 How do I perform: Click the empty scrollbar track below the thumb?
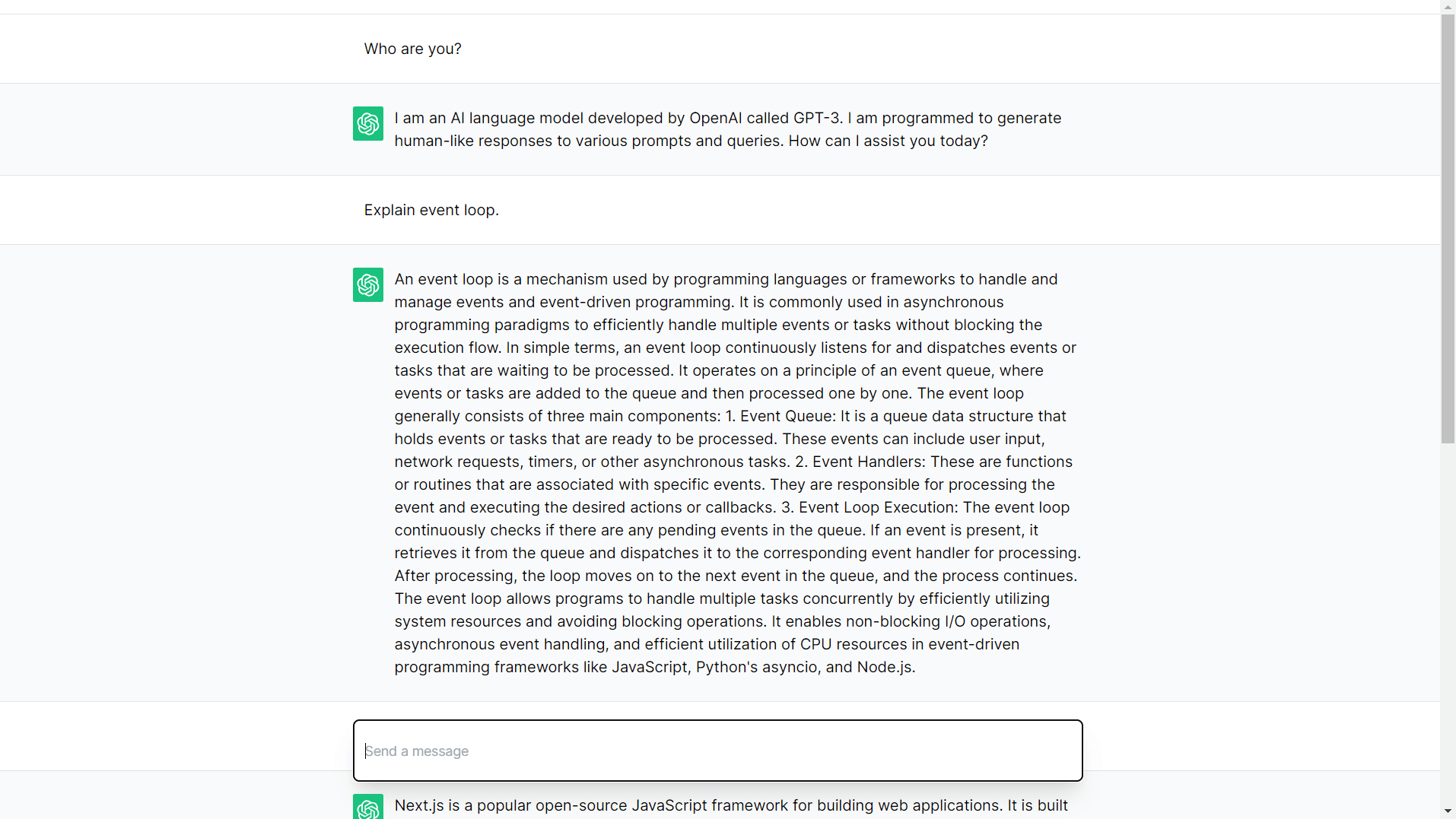point(1448,624)
